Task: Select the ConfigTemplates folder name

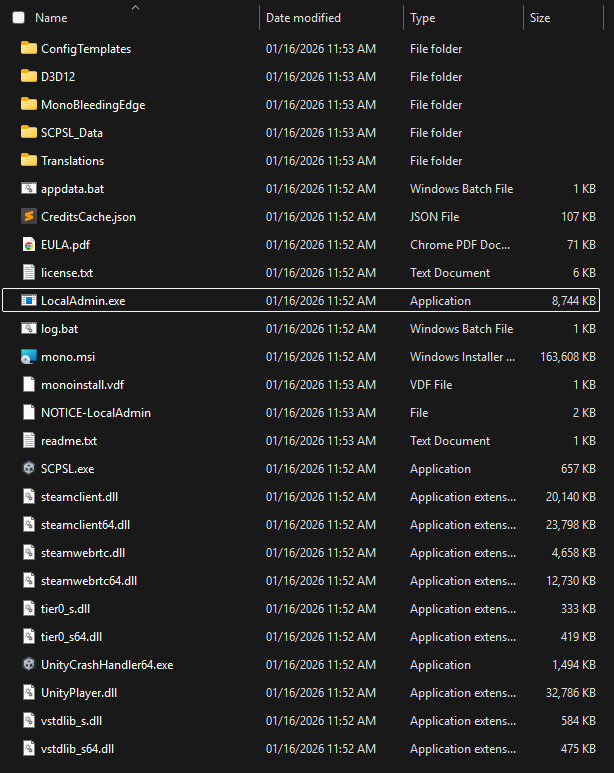Action: coord(86,49)
